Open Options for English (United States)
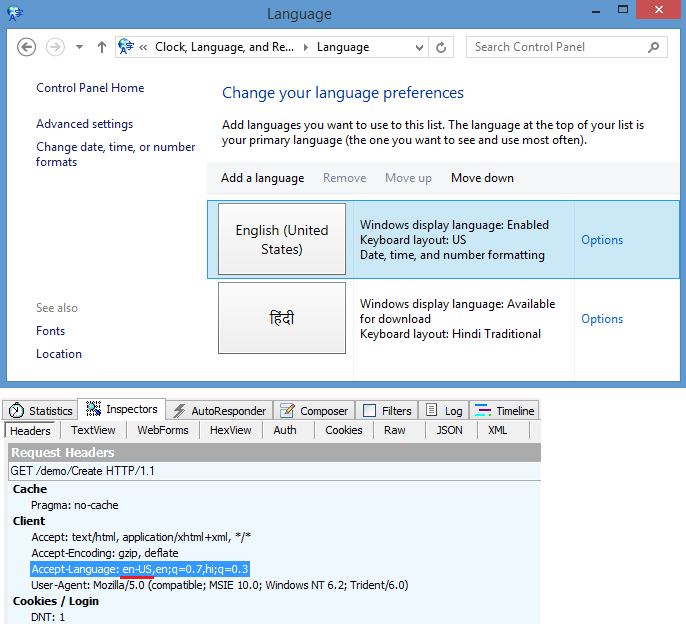The width and height of the screenshot is (686, 626). (x=602, y=240)
